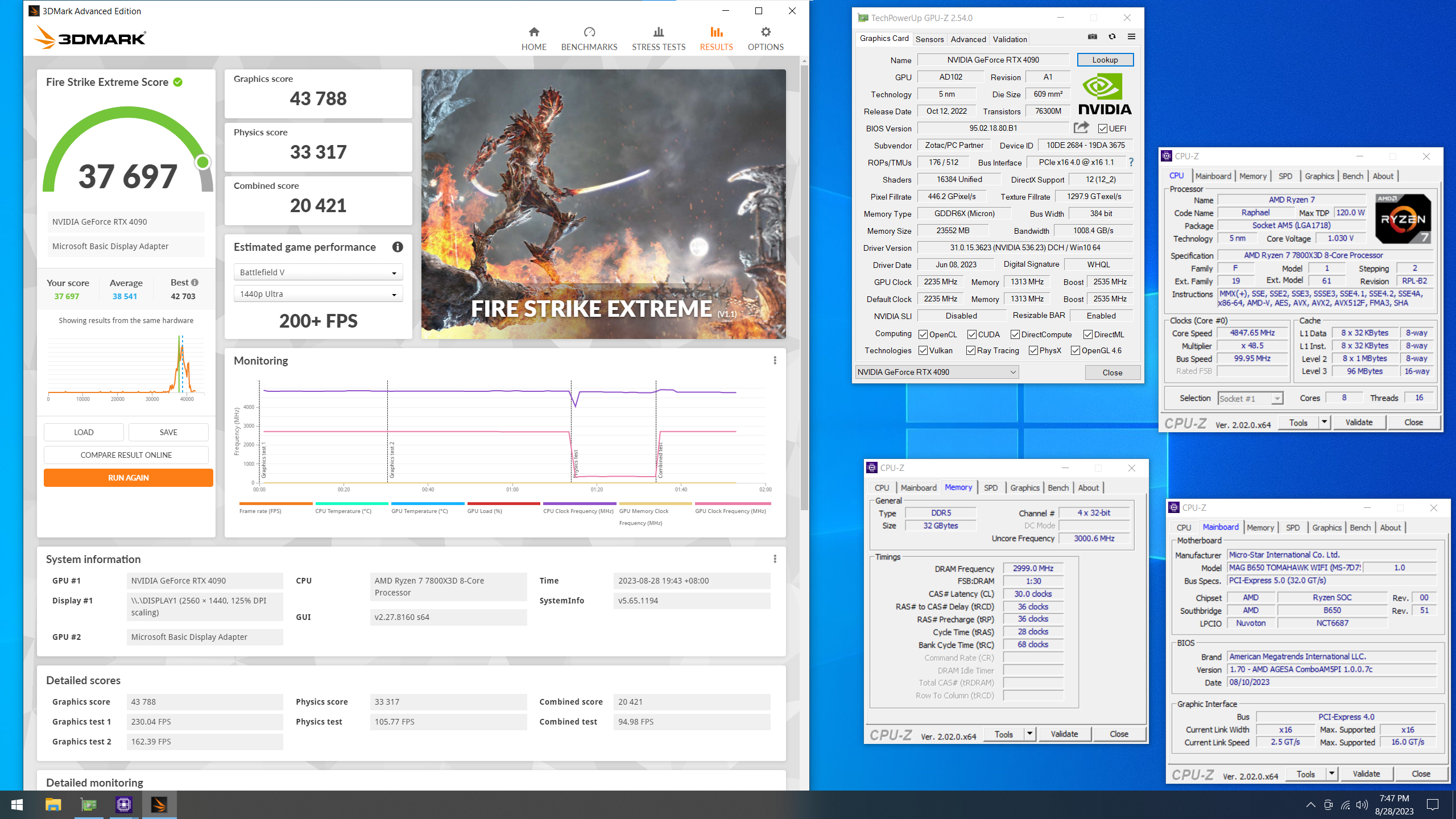The width and height of the screenshot is (1456, 819).
Task: Switch to CPU-Z via its taskbar icon
Action: coord(124,805)
